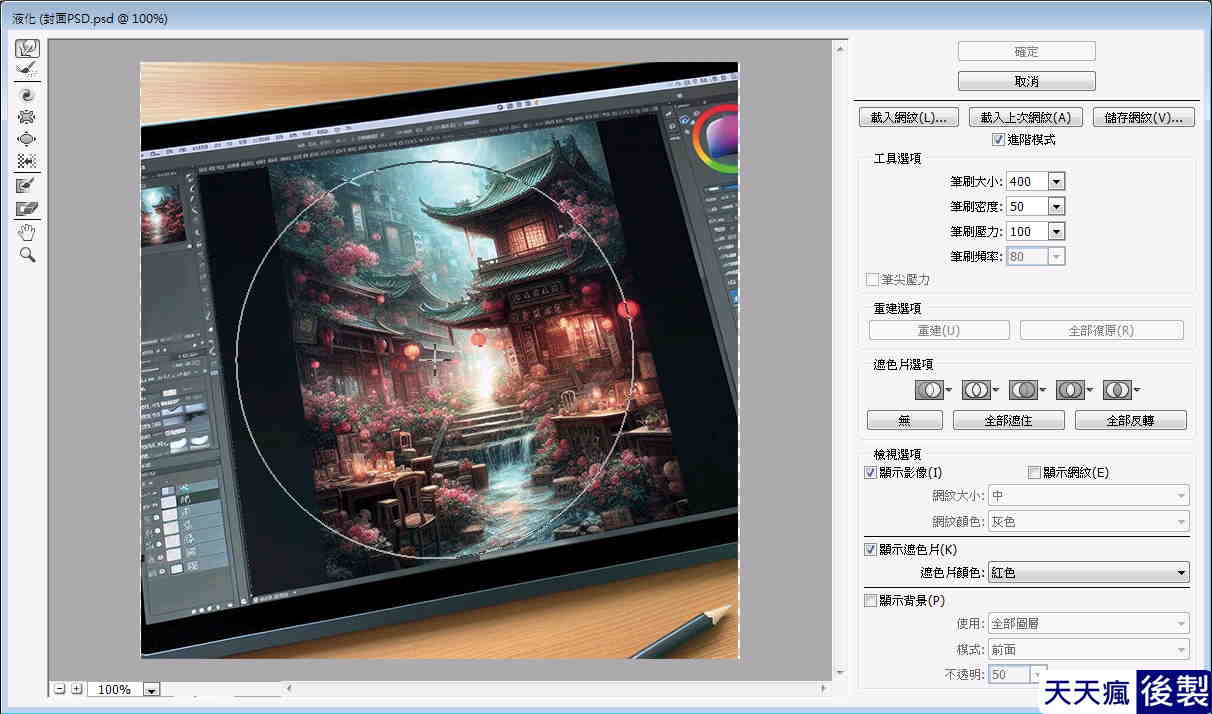Click the 無 mask button
1212x714 pixels.
pyautogui.click(x=905, y=420)
